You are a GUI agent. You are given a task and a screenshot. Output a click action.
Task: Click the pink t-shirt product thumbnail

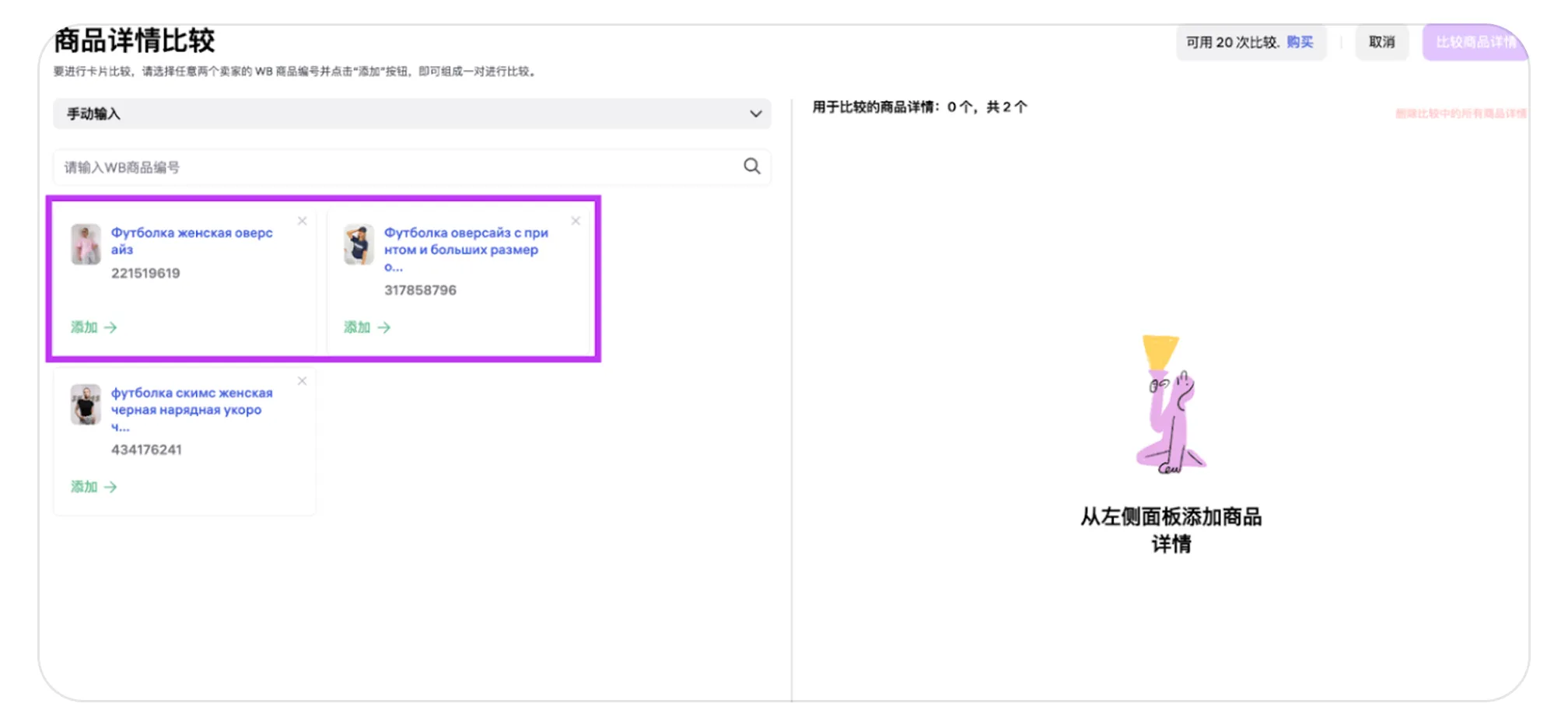(x=86, y=243)
